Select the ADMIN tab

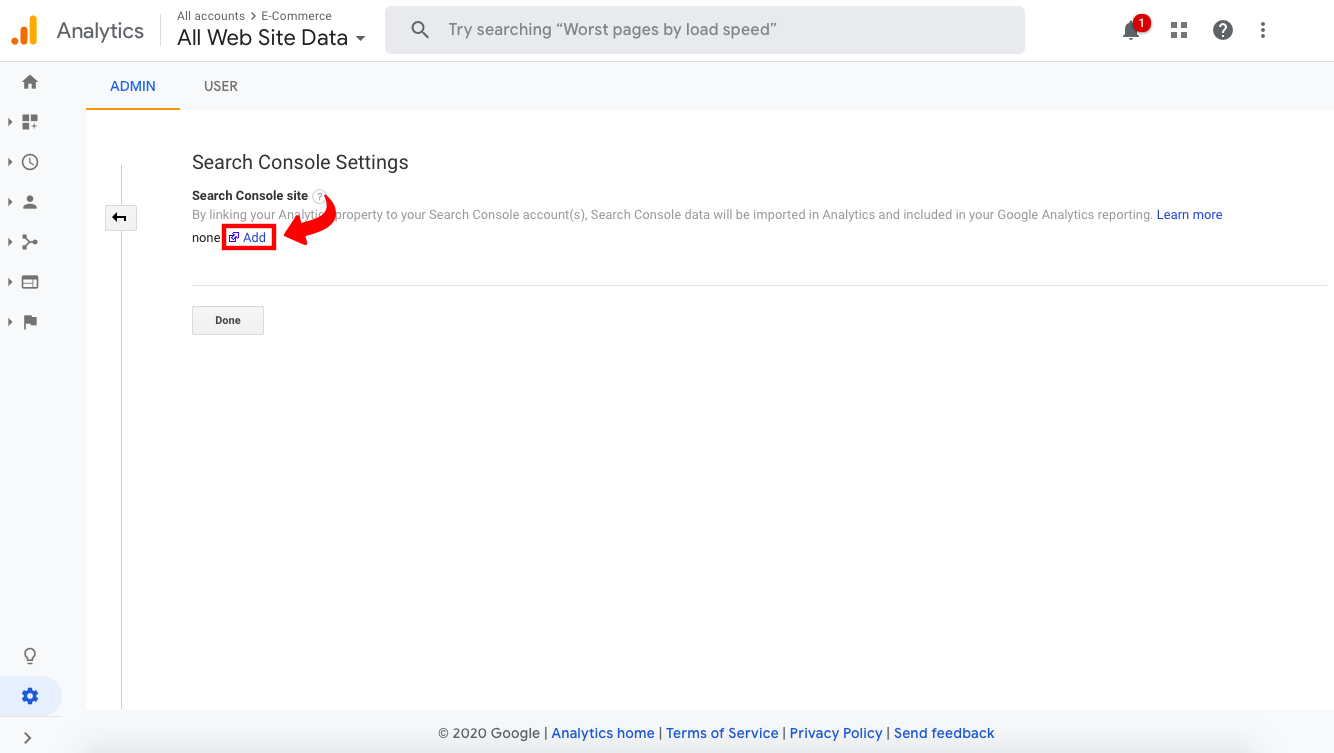coord(132,86)
